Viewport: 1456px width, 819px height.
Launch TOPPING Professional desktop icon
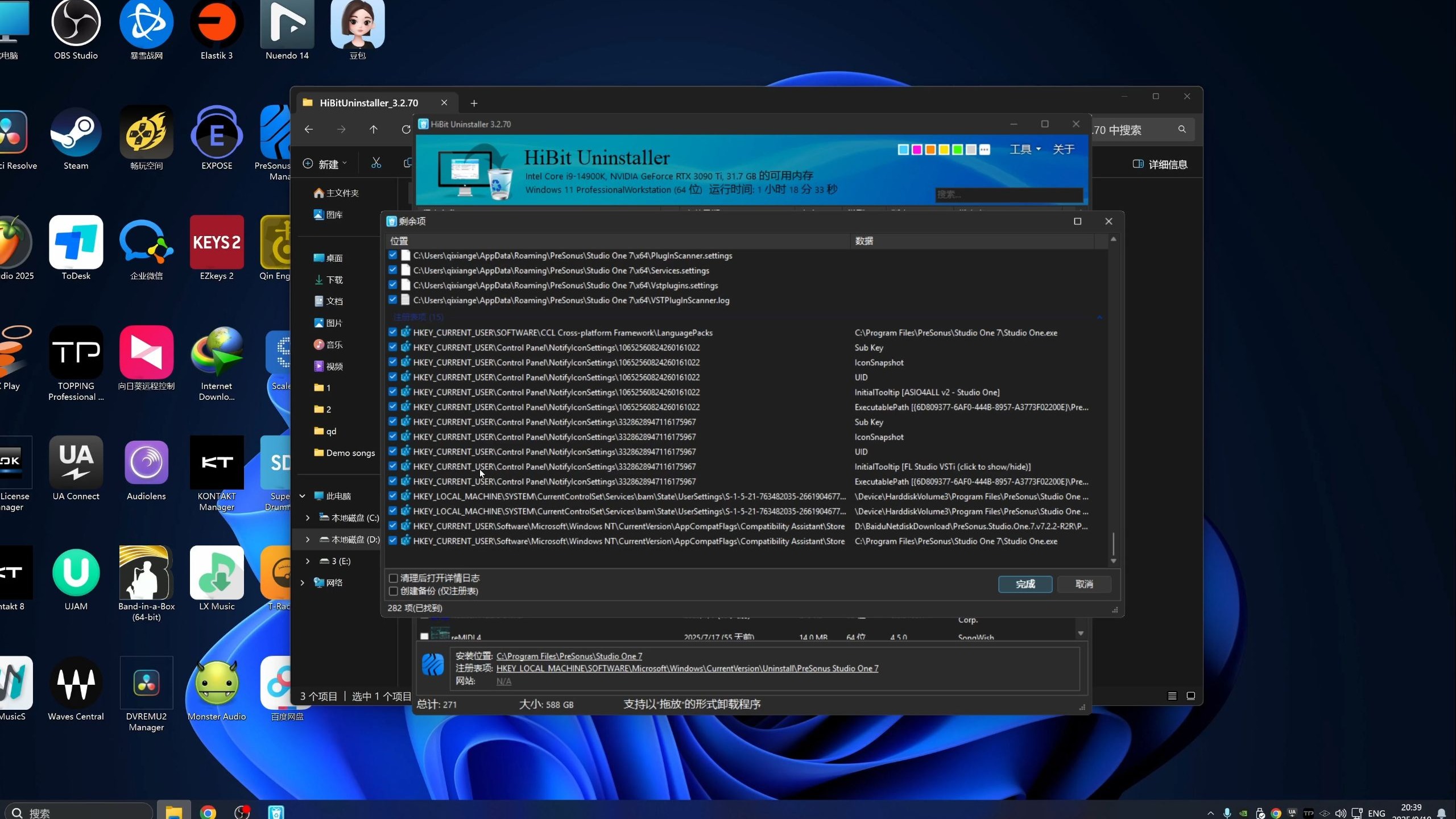pyautogui.click(x=76, y=364)
